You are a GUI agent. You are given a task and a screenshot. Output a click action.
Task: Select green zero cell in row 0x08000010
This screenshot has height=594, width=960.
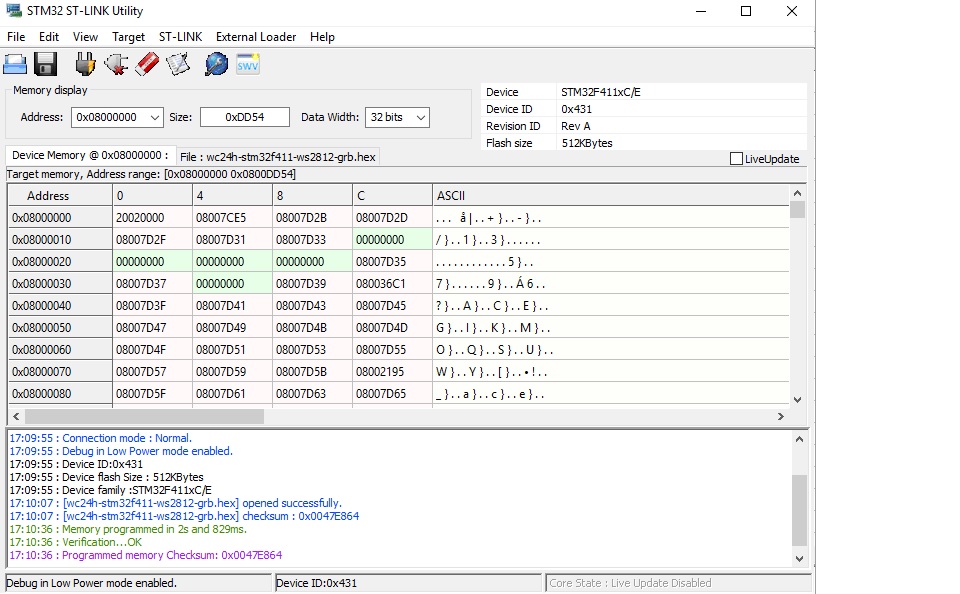(392, 240)
